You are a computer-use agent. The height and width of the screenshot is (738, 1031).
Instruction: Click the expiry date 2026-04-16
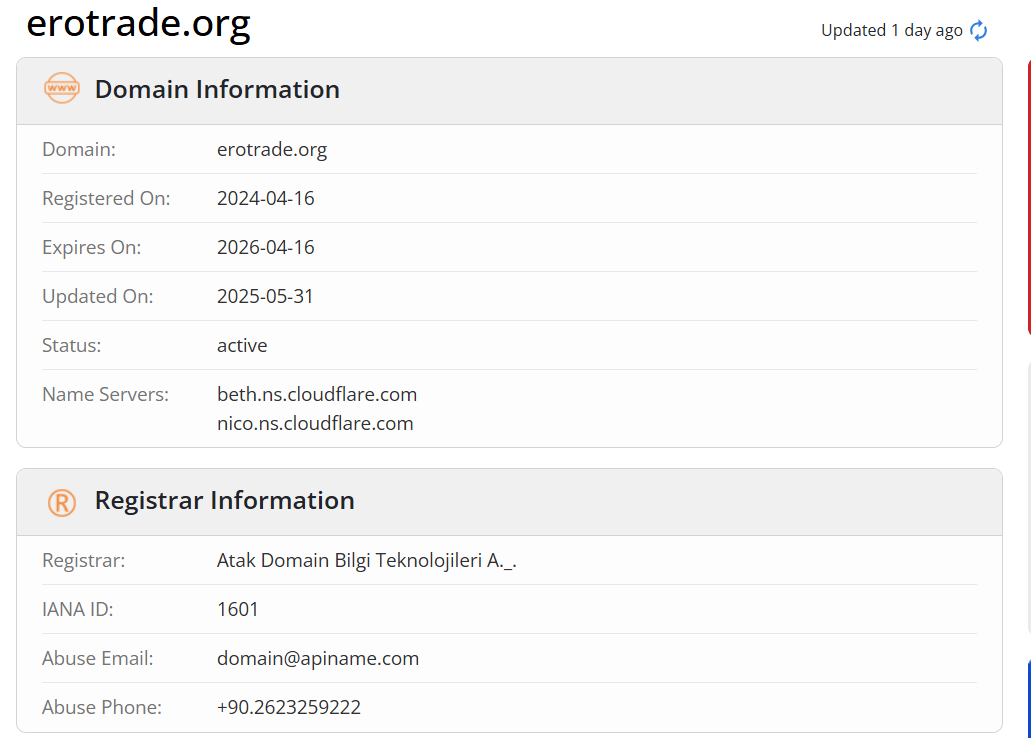point(266,247)
